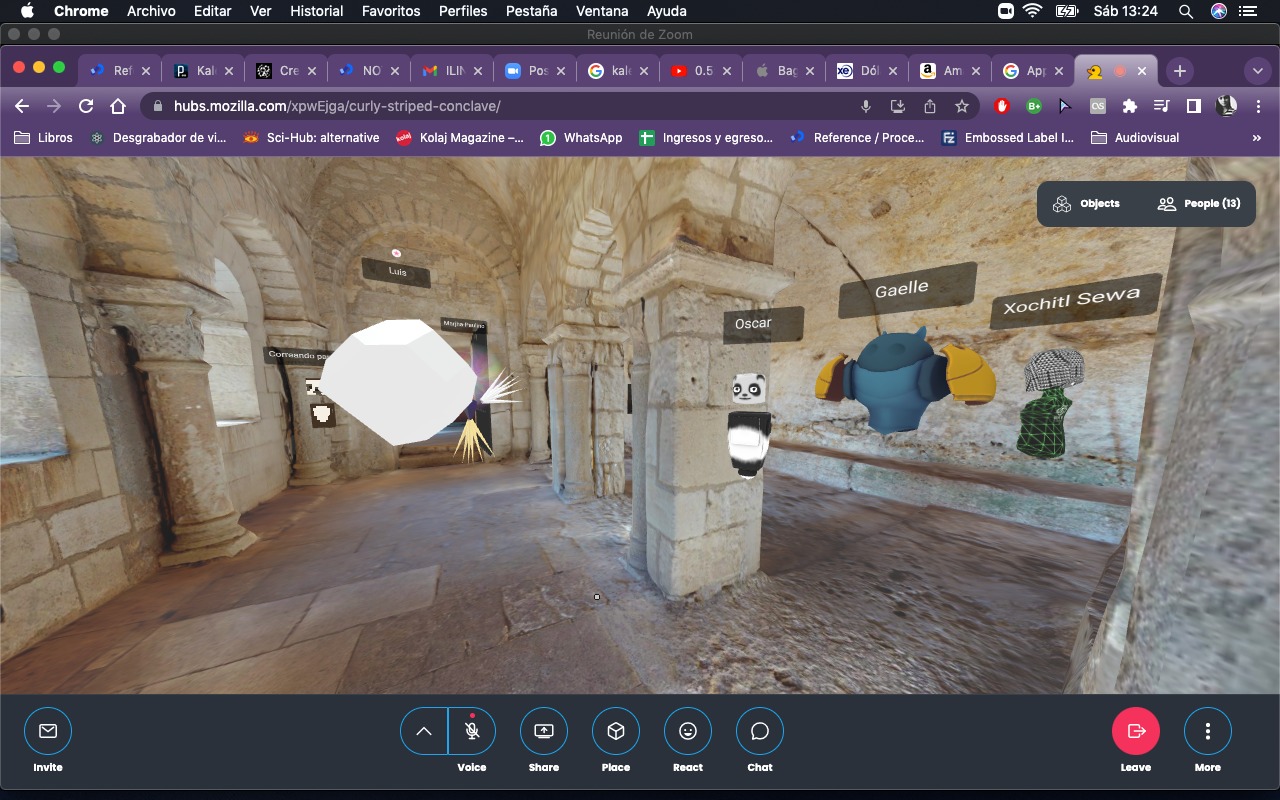Open the Historial menu
The width and height of the screenshot is (1280, 800).
[x=316, y=11]
